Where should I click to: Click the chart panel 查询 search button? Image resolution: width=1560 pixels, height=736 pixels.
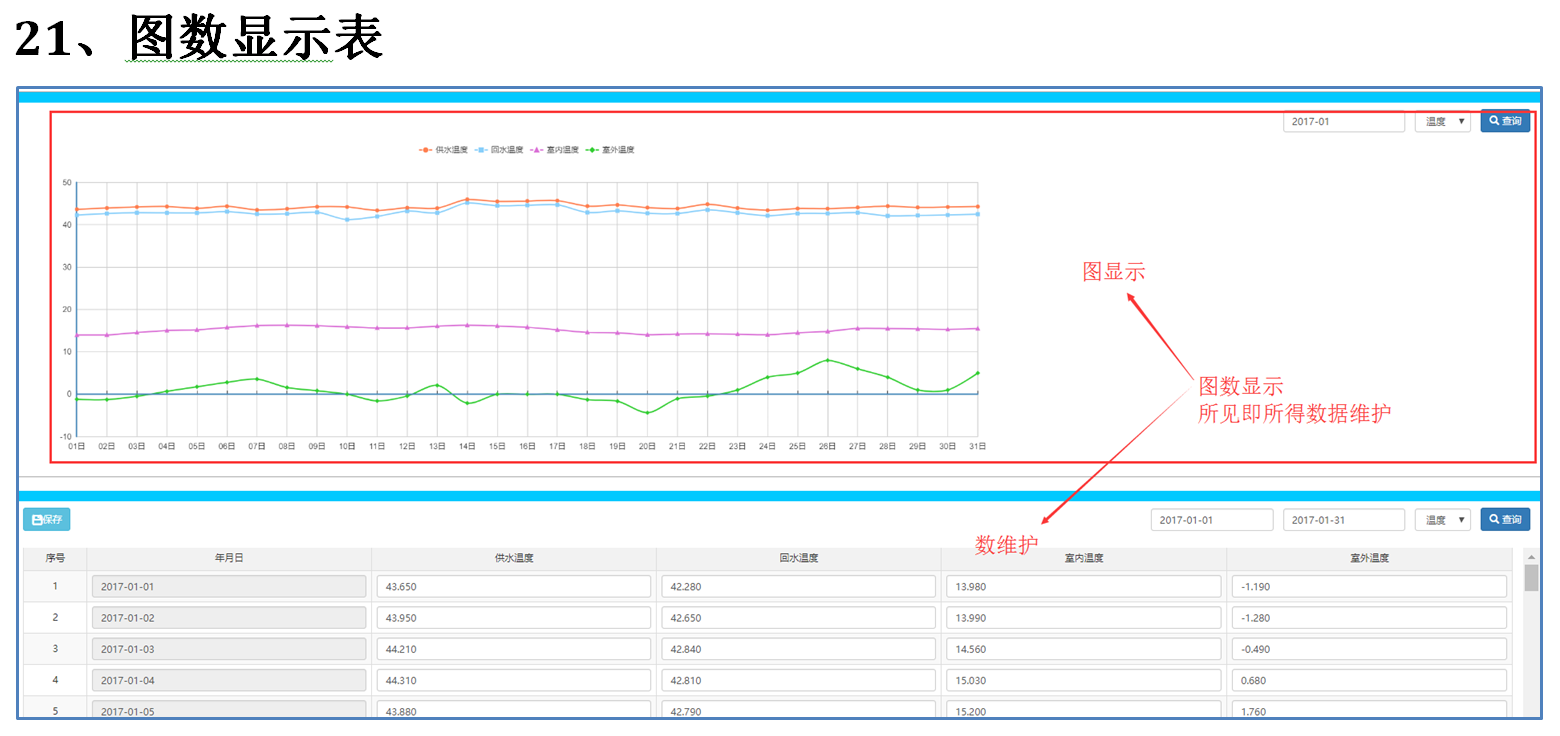point(1505,121)
